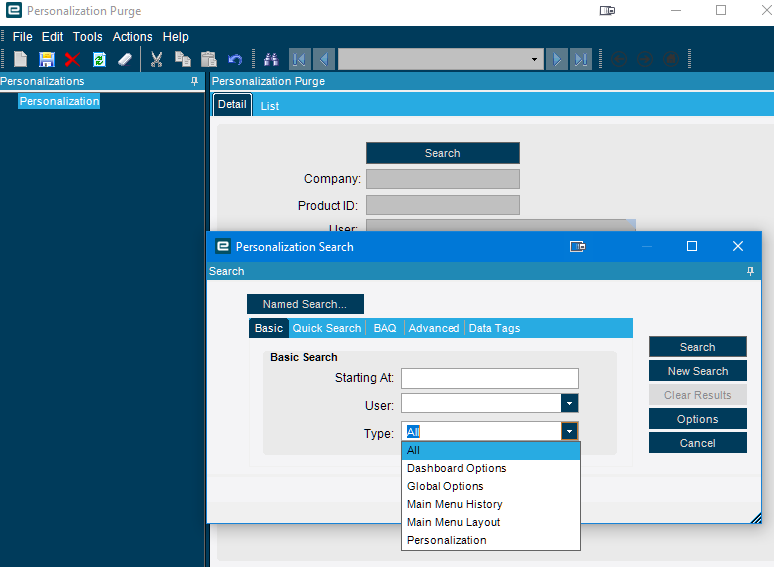
Task: Select the Basic search tab
Action: click(269, 328)
